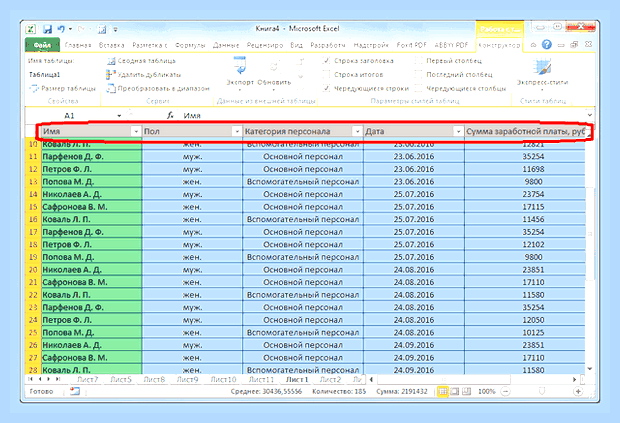Viewport: 620px width, 423px height.
Task: Open Customize Quick Access Toolbar dropdown
Action: pos(115,29)
